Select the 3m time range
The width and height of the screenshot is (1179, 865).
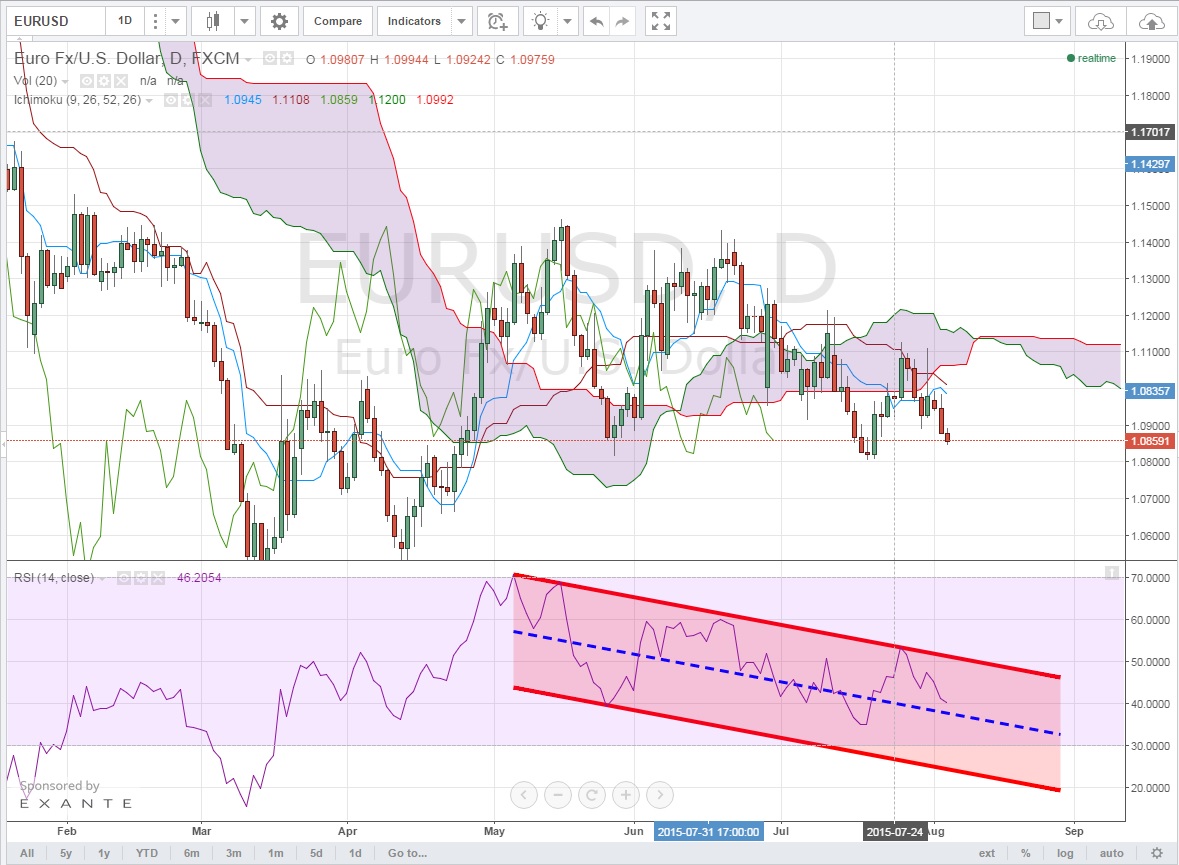tap(233, 853)
